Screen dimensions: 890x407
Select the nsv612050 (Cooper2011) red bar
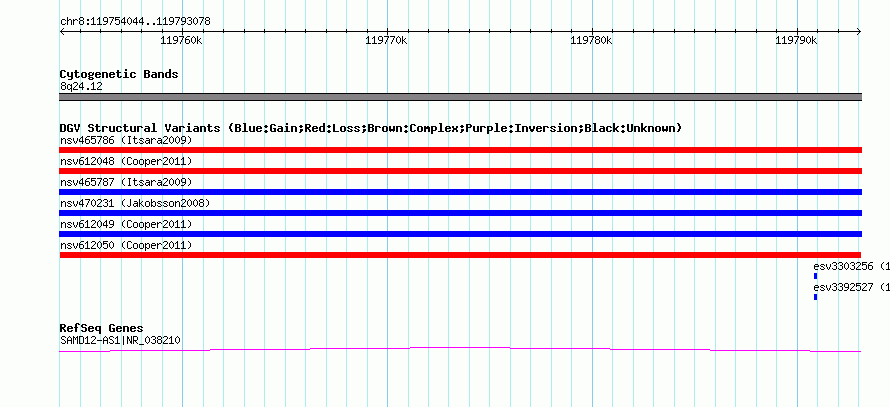pos(460,255)
